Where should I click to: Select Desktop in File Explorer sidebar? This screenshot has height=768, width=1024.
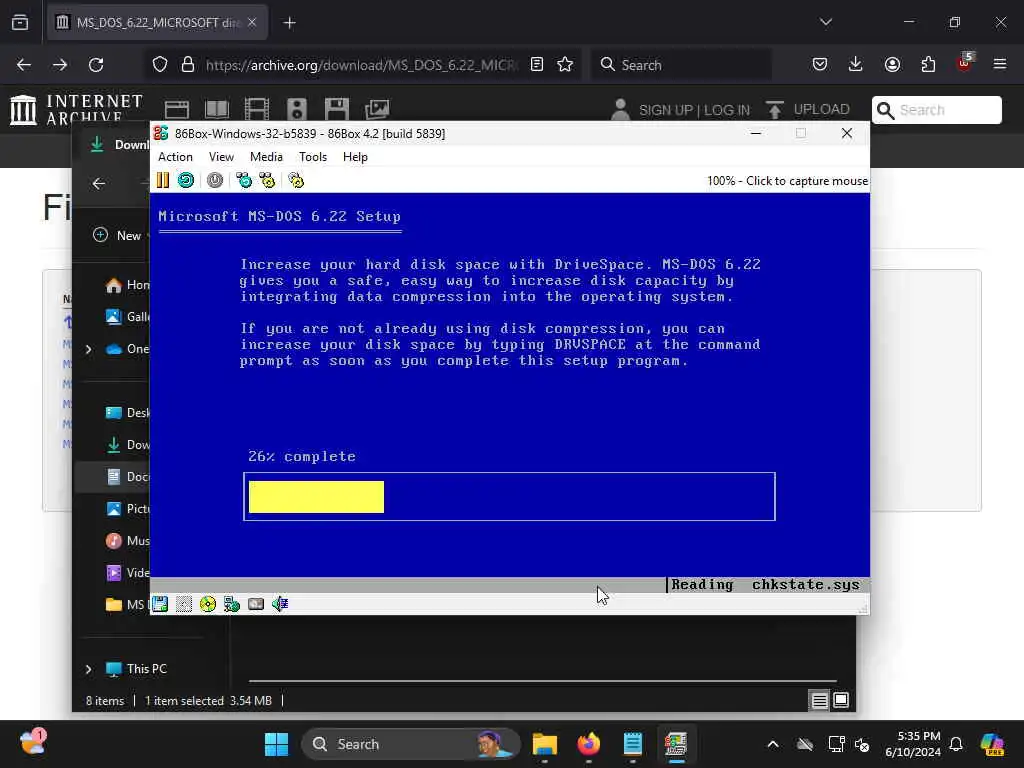pyautogui.click(x=127, y=413)
